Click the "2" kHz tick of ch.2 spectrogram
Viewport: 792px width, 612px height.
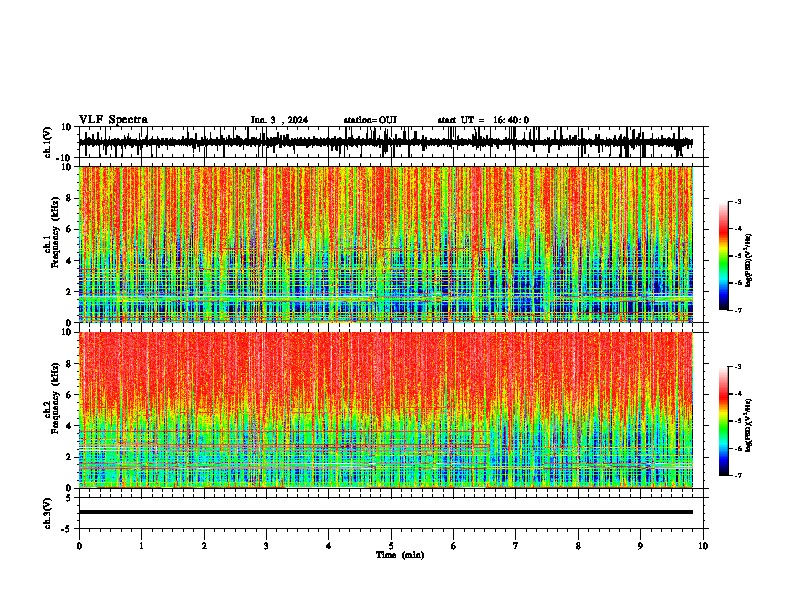(x=69, y=457)
